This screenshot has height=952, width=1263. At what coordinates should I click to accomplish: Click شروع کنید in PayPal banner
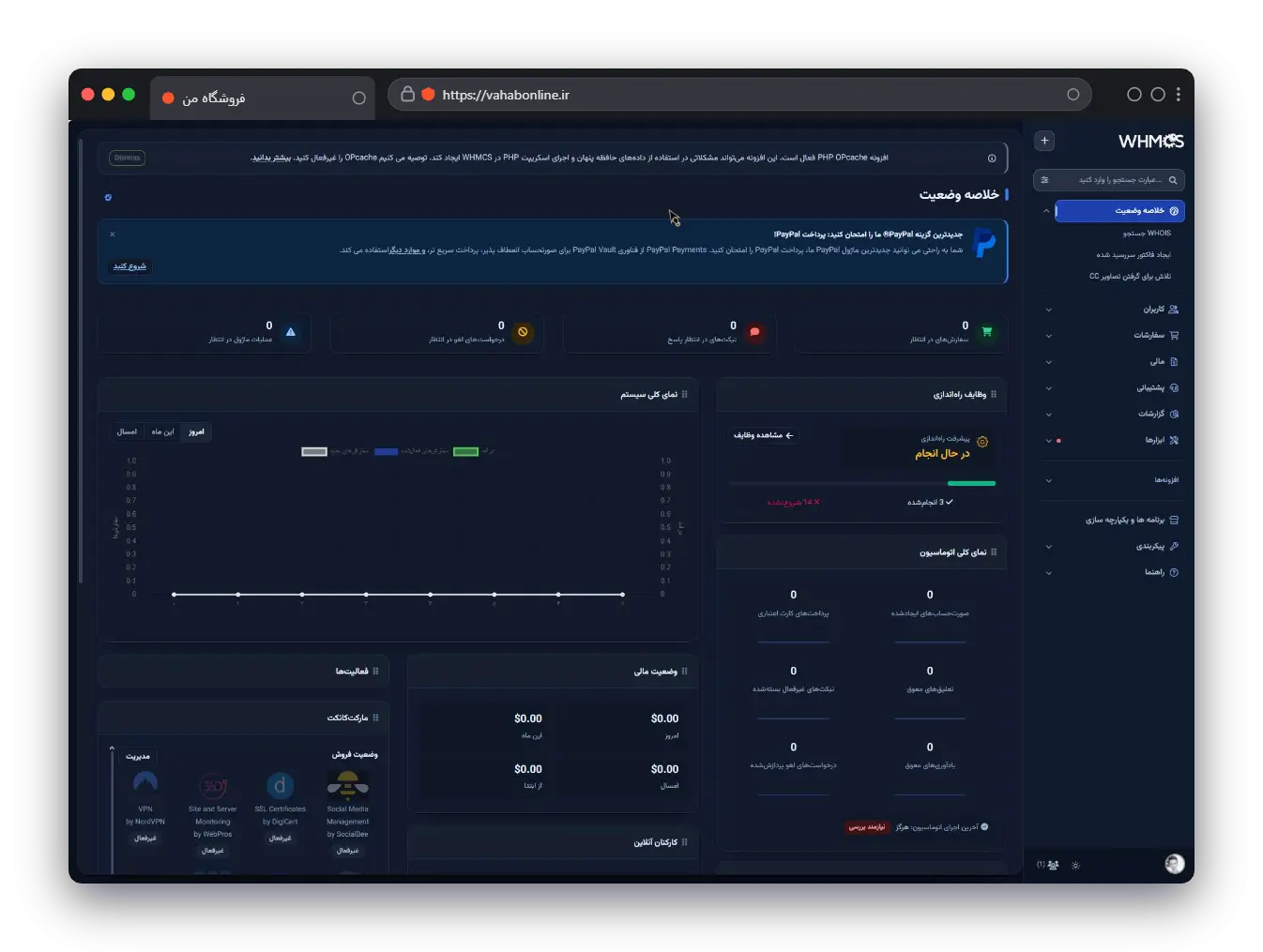pyautogui.click(x=129, y=266)
